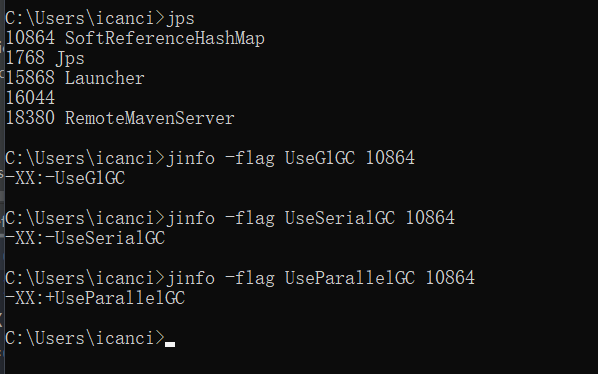
Task: Select the RemoteMavenServer process name
Action: pos(150,119)
